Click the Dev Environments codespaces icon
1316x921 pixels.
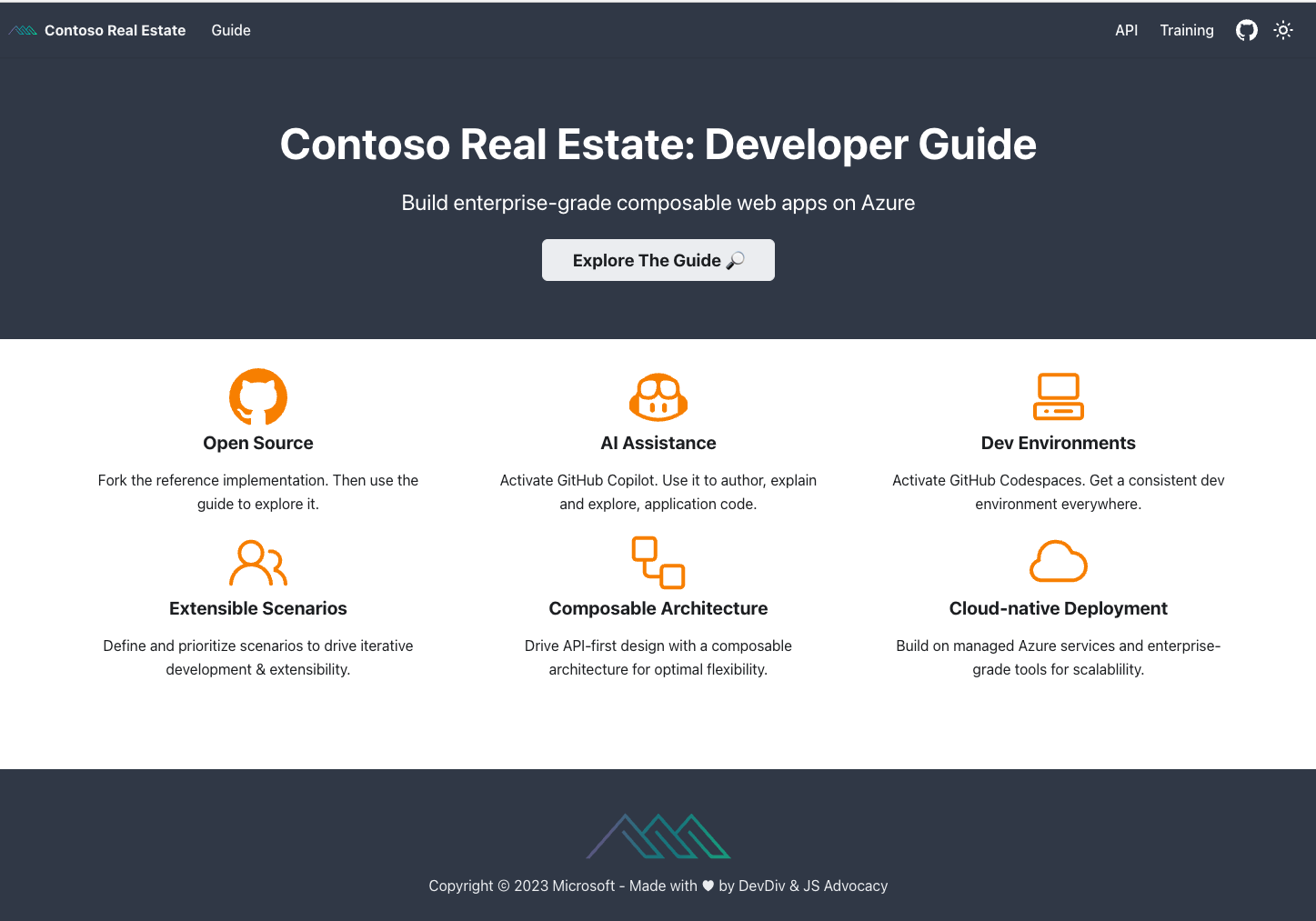click(x=1059, y=396)
